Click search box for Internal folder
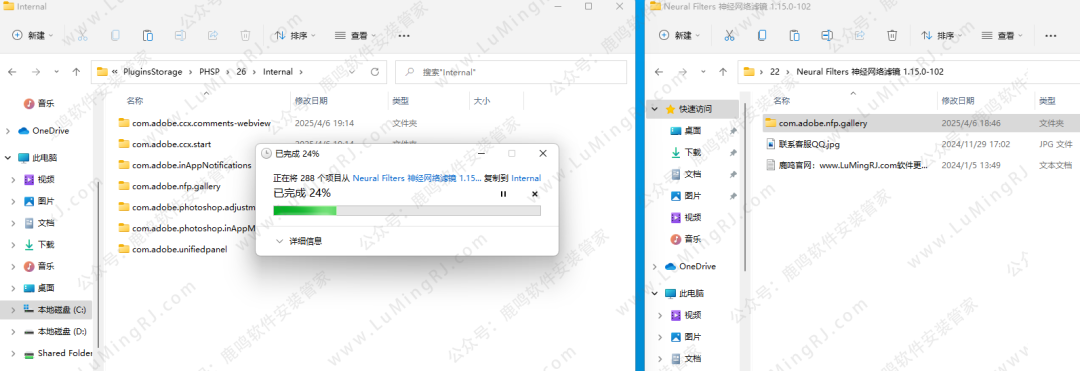Screen dimensions: 1080x371 511,72
